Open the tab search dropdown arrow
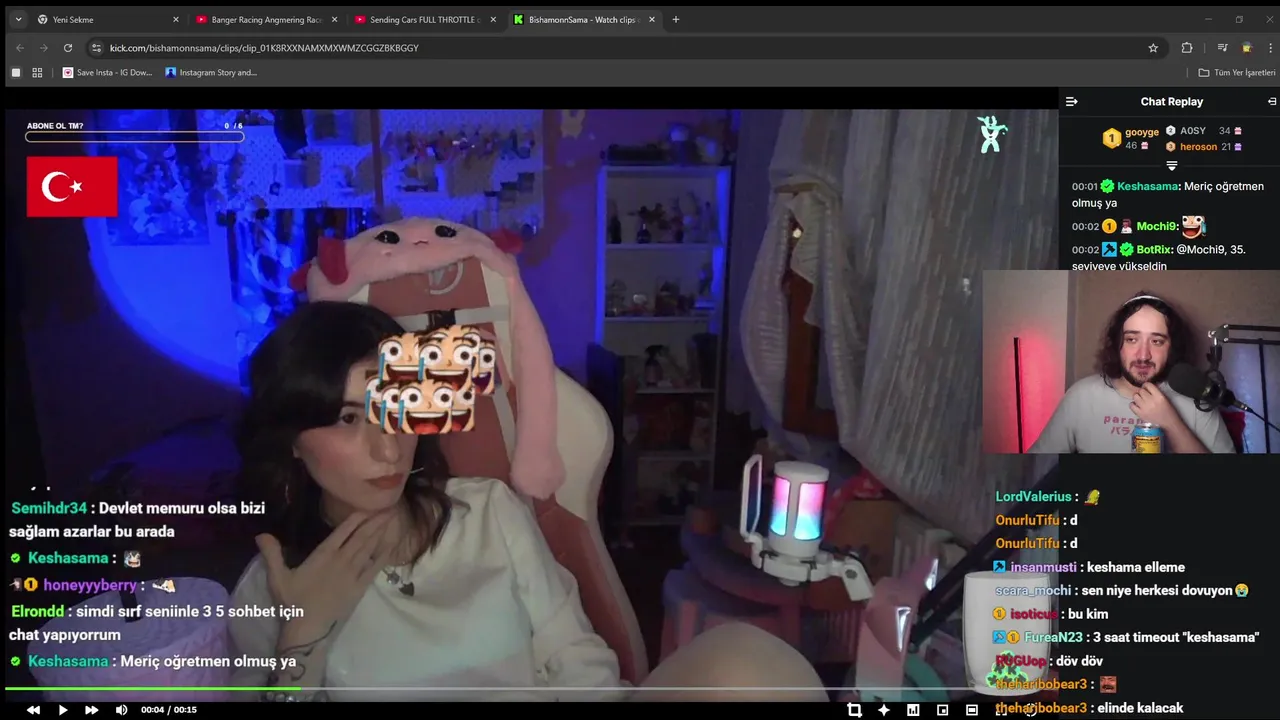Image resolution: width=1280 pixels, height=720 pixels. [18, 19]
